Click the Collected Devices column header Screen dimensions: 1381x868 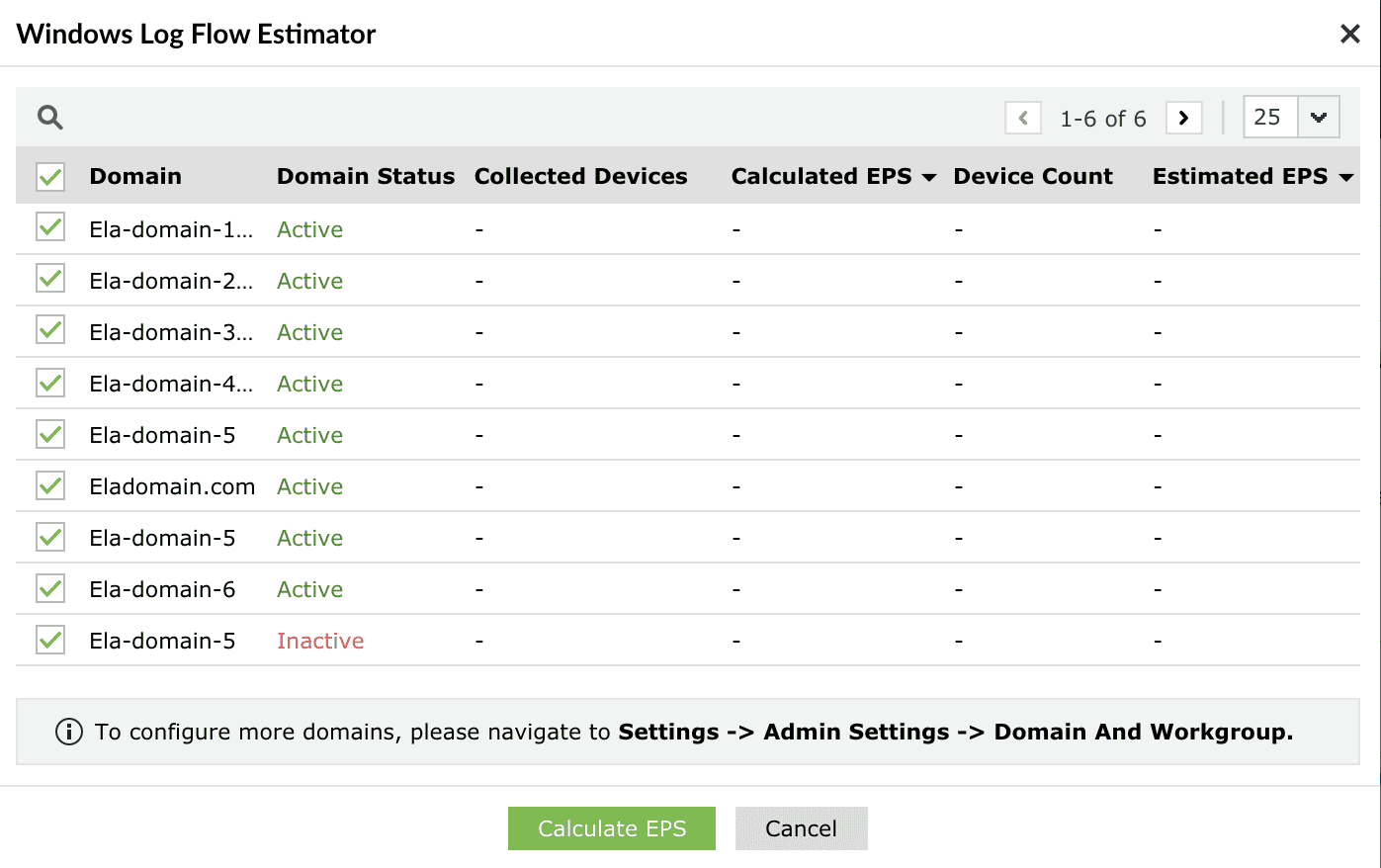(580, 177)
